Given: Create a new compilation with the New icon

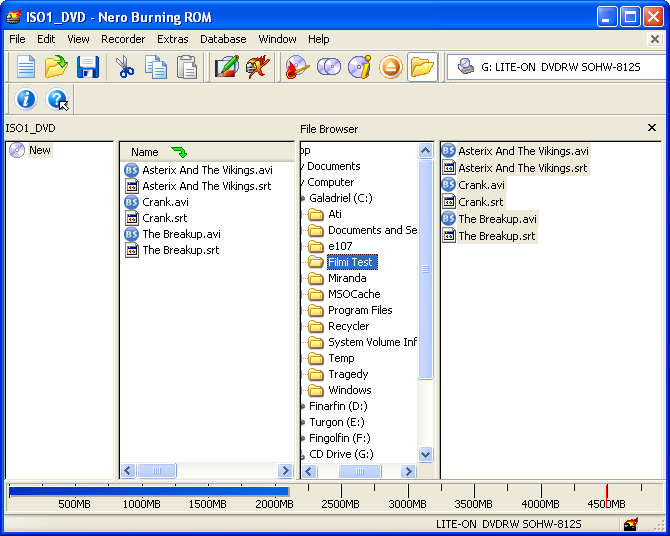Looking at the screenshot, I should pyautogui.click(x=26, y=67).
